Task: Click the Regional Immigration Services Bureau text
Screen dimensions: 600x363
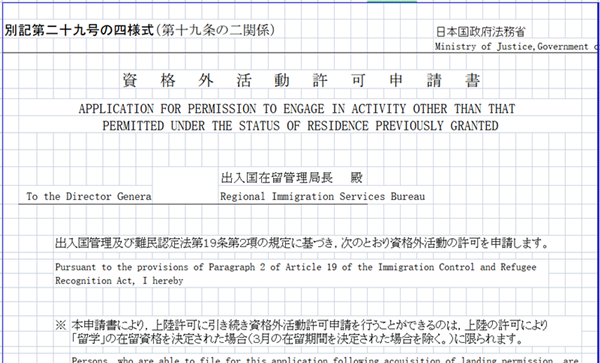Action: click(x=322, y=197)
